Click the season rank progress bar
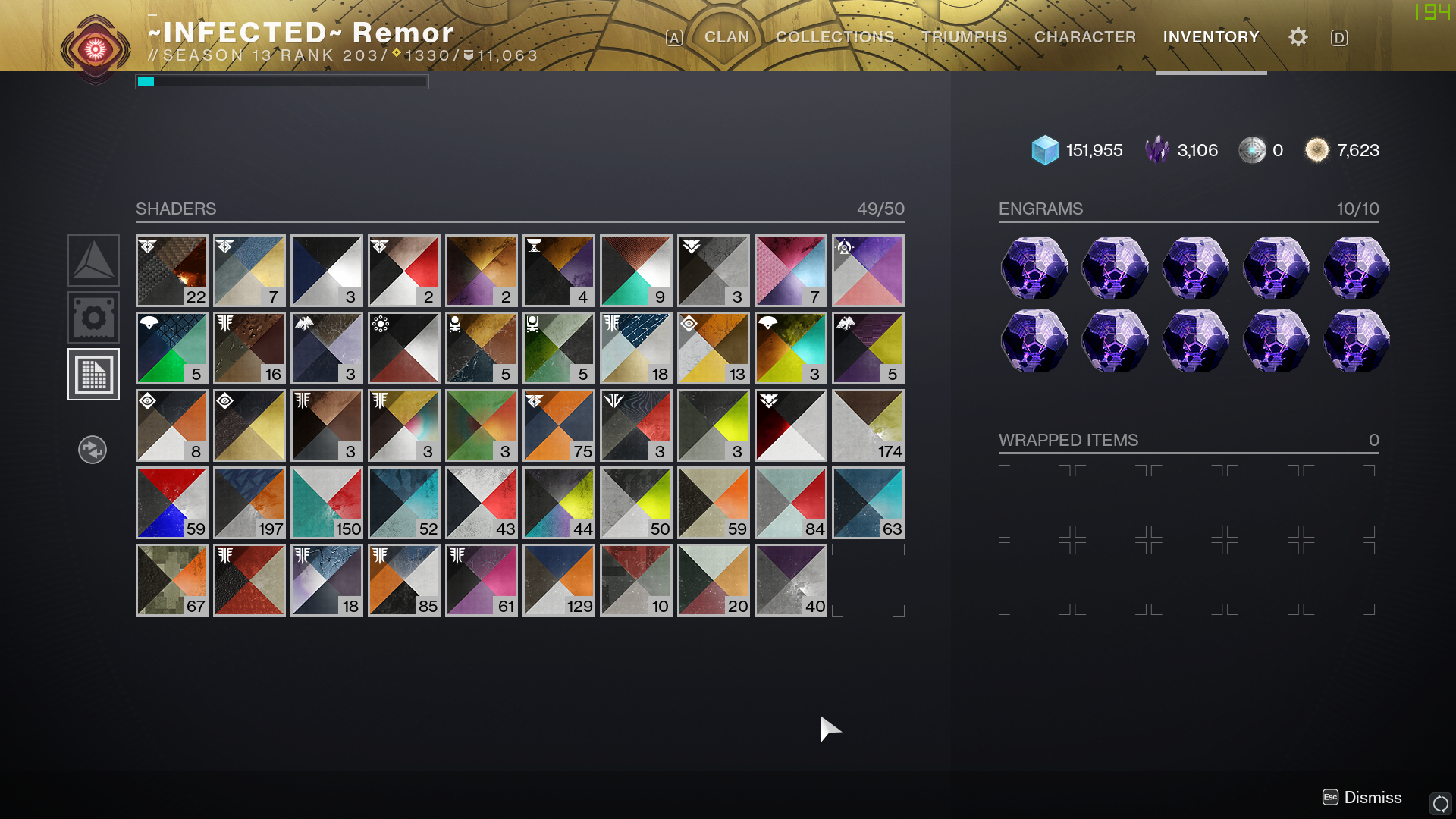Screen dimensions: 1456x819 [282, 82]
